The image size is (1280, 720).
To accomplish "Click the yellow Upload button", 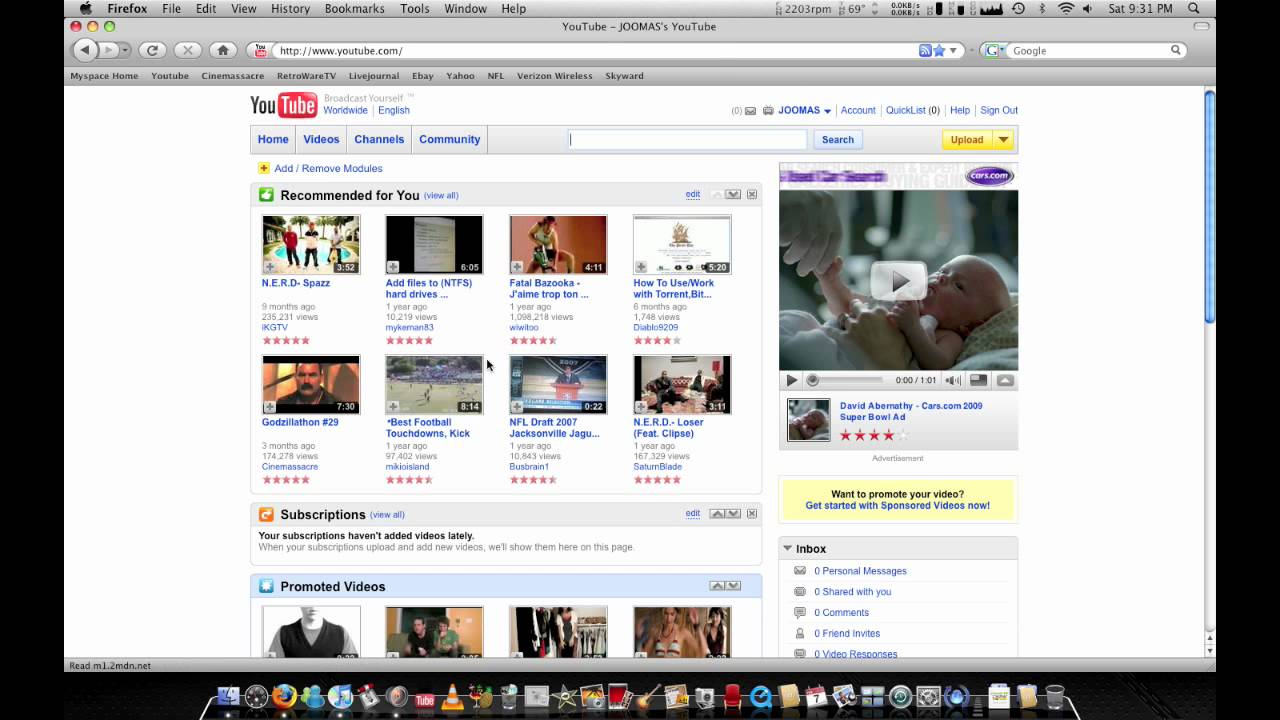I will click(967, 140).
